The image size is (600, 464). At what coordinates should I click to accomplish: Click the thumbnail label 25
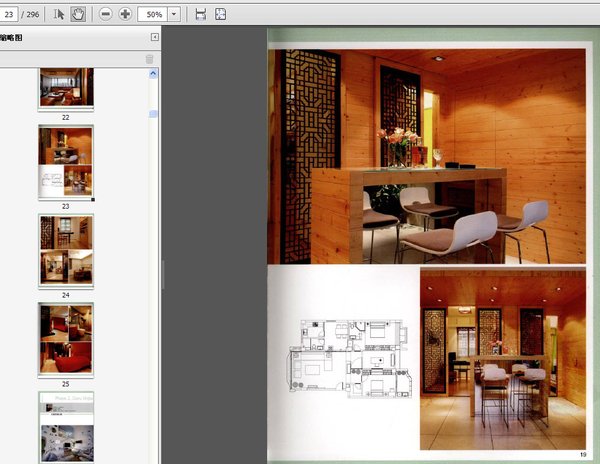pos(66,384)
